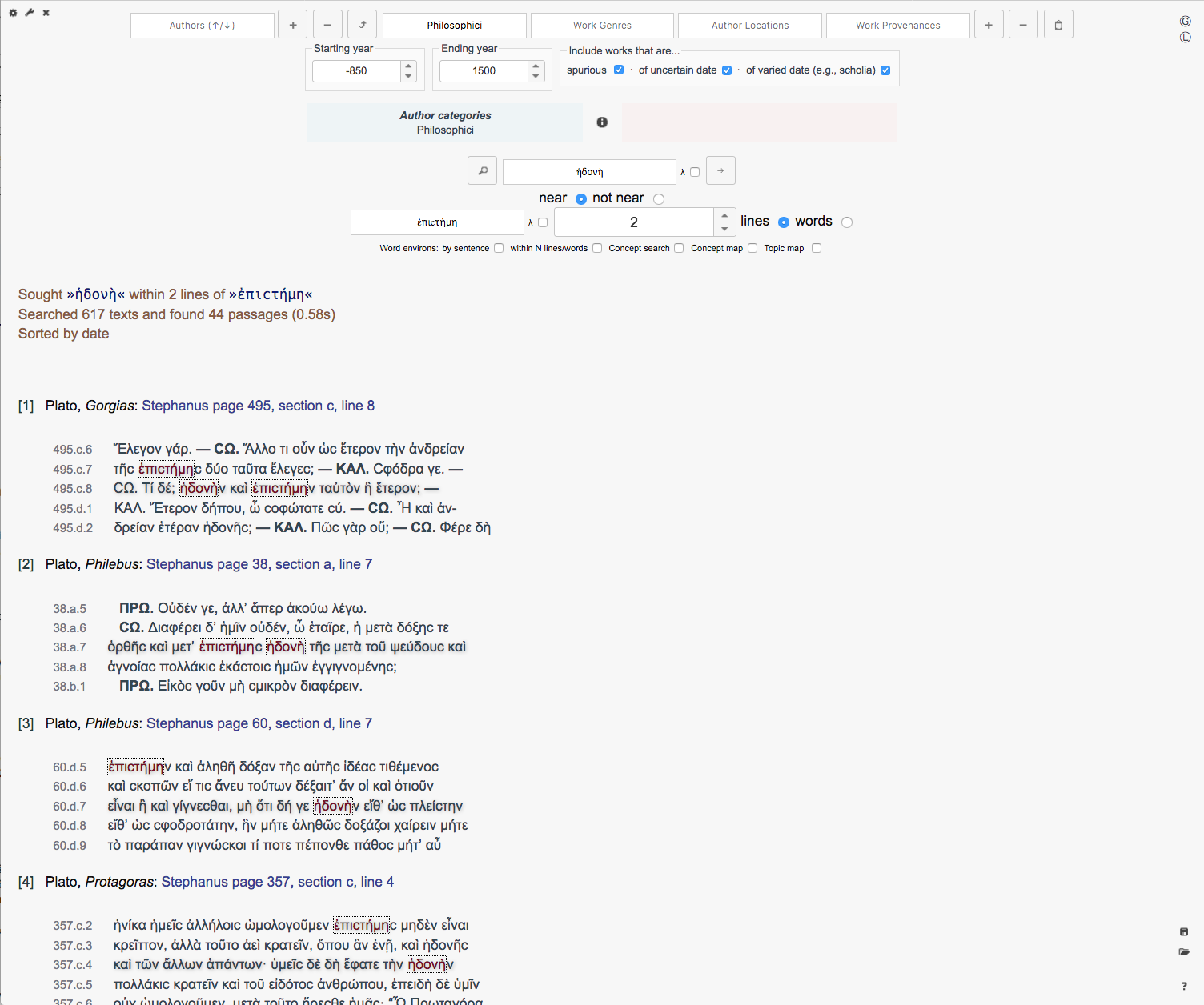Click the open folder icon
Image resolution: width=1204 pixels, height=1005 pixels.
(1184, 951)
